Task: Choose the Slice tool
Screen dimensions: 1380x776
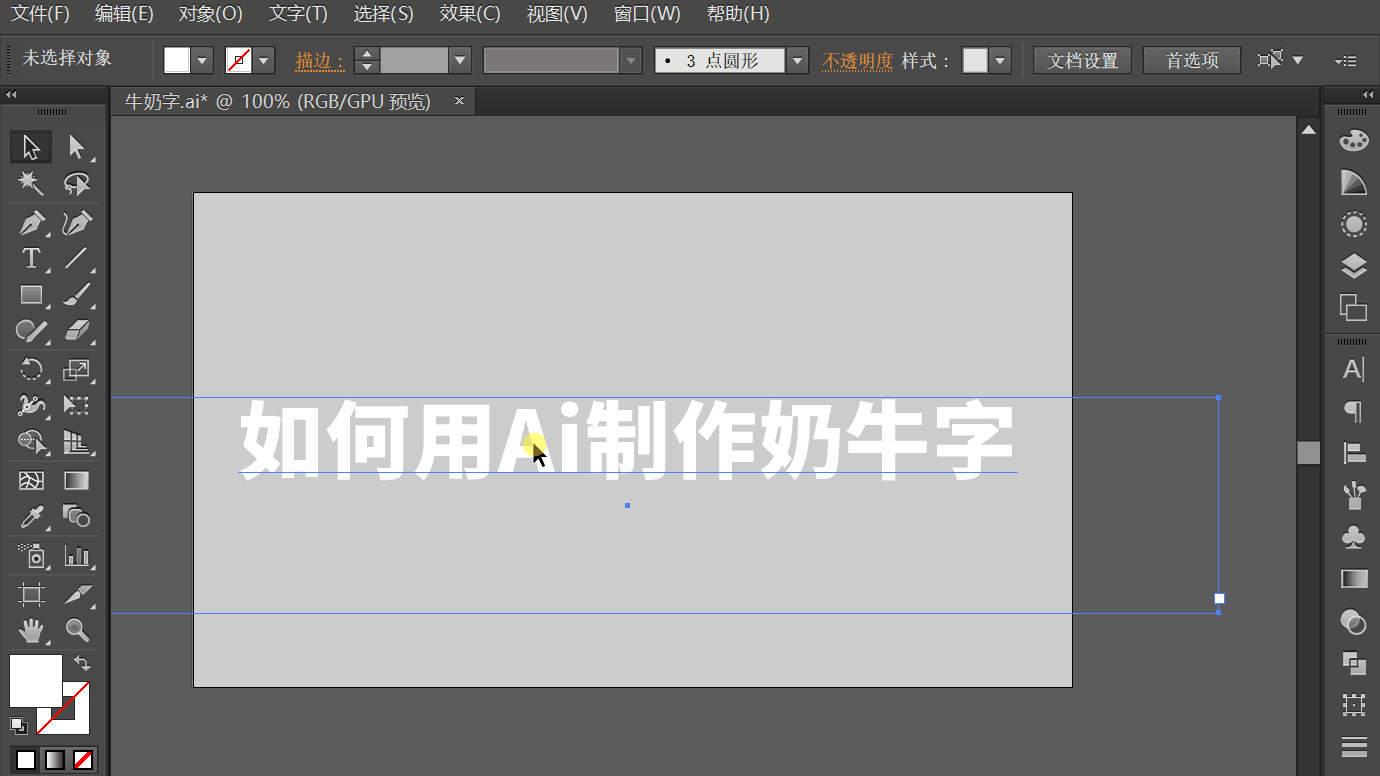Action: pos(76,594)
